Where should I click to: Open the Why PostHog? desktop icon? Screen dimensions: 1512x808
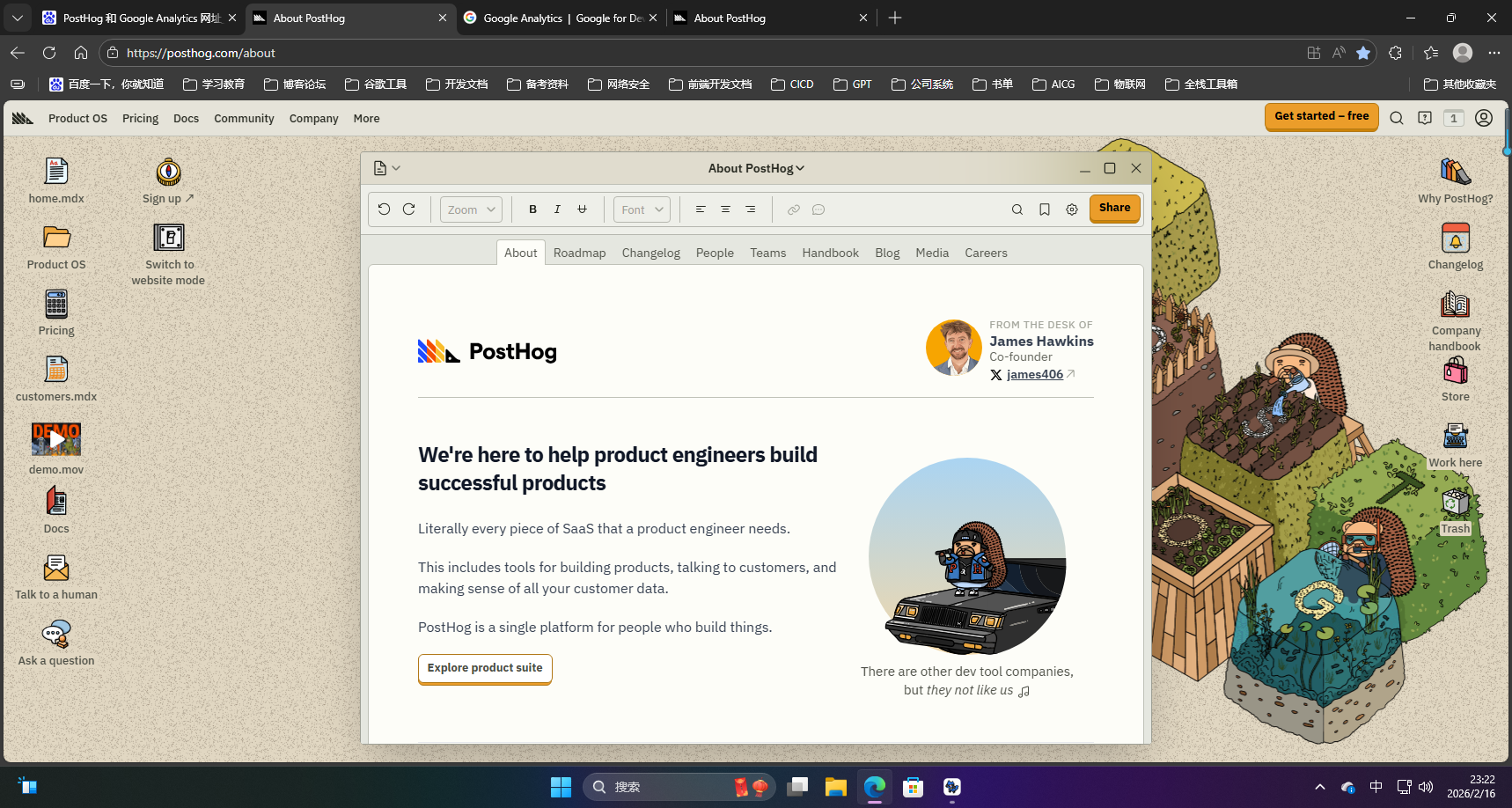coord(1455,180)
